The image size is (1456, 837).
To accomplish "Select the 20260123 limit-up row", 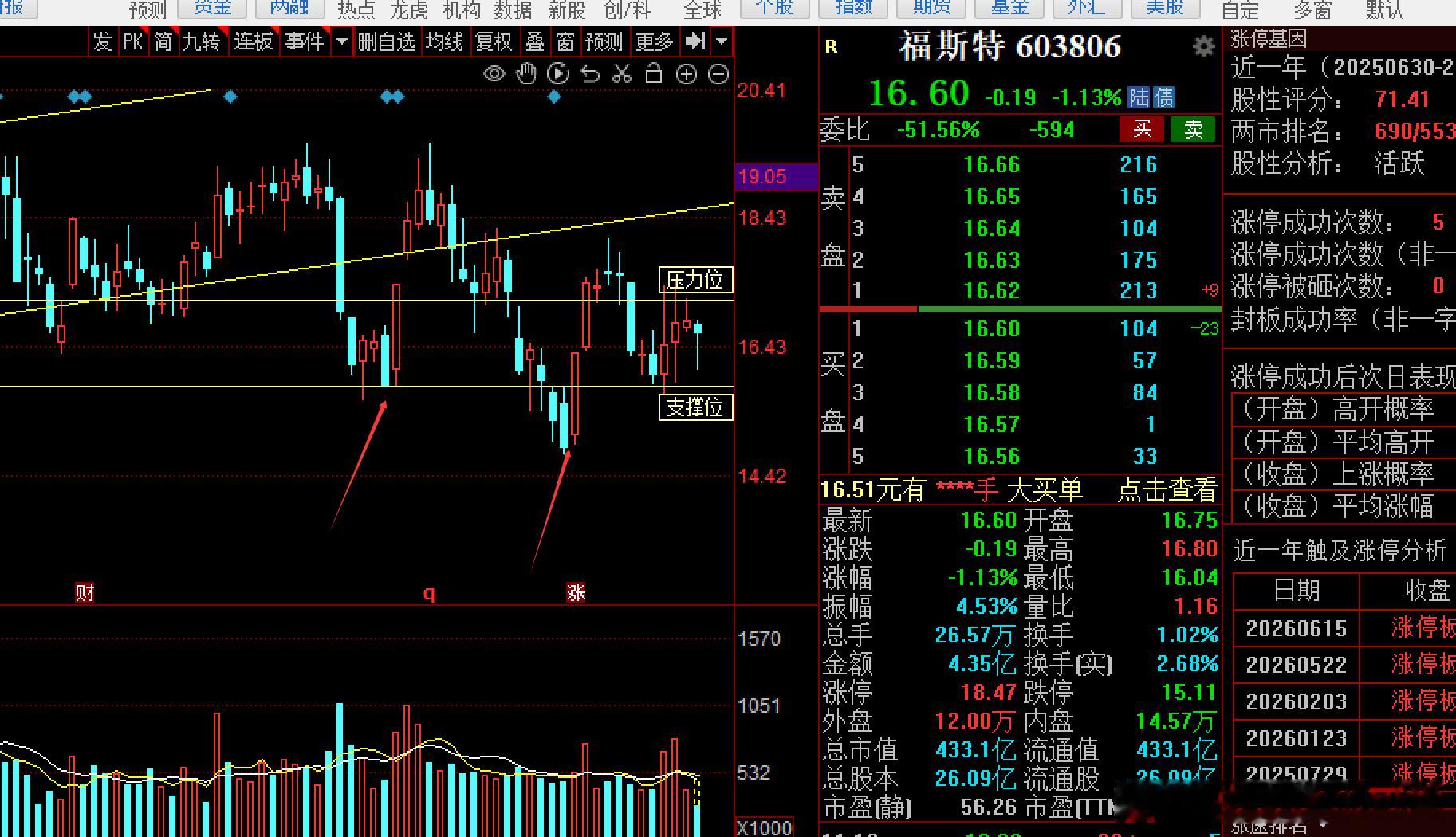I will click(1344, 738).
